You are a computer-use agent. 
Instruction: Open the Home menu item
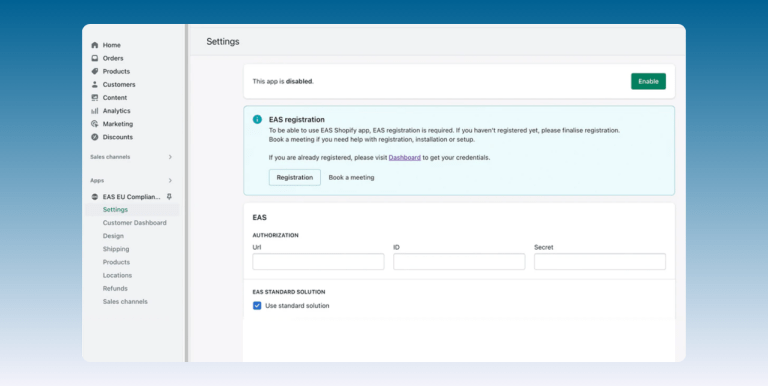pos(112,45)
